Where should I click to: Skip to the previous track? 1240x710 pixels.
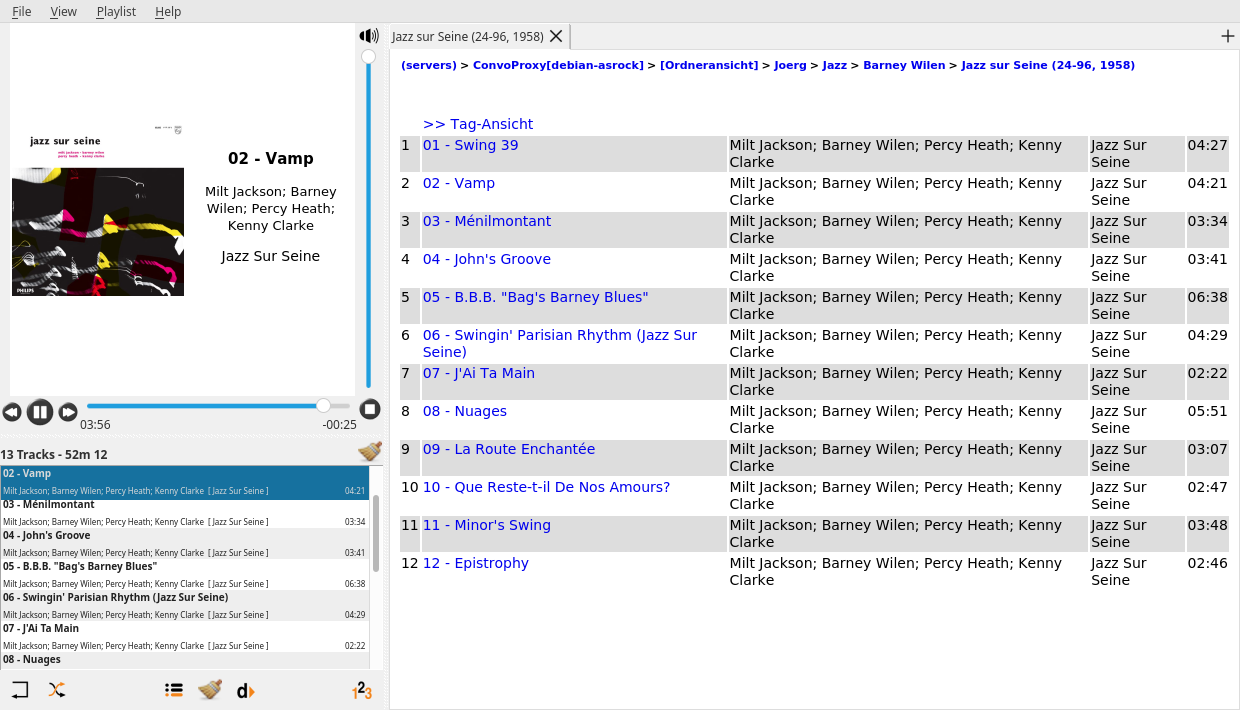click(12, 412)
